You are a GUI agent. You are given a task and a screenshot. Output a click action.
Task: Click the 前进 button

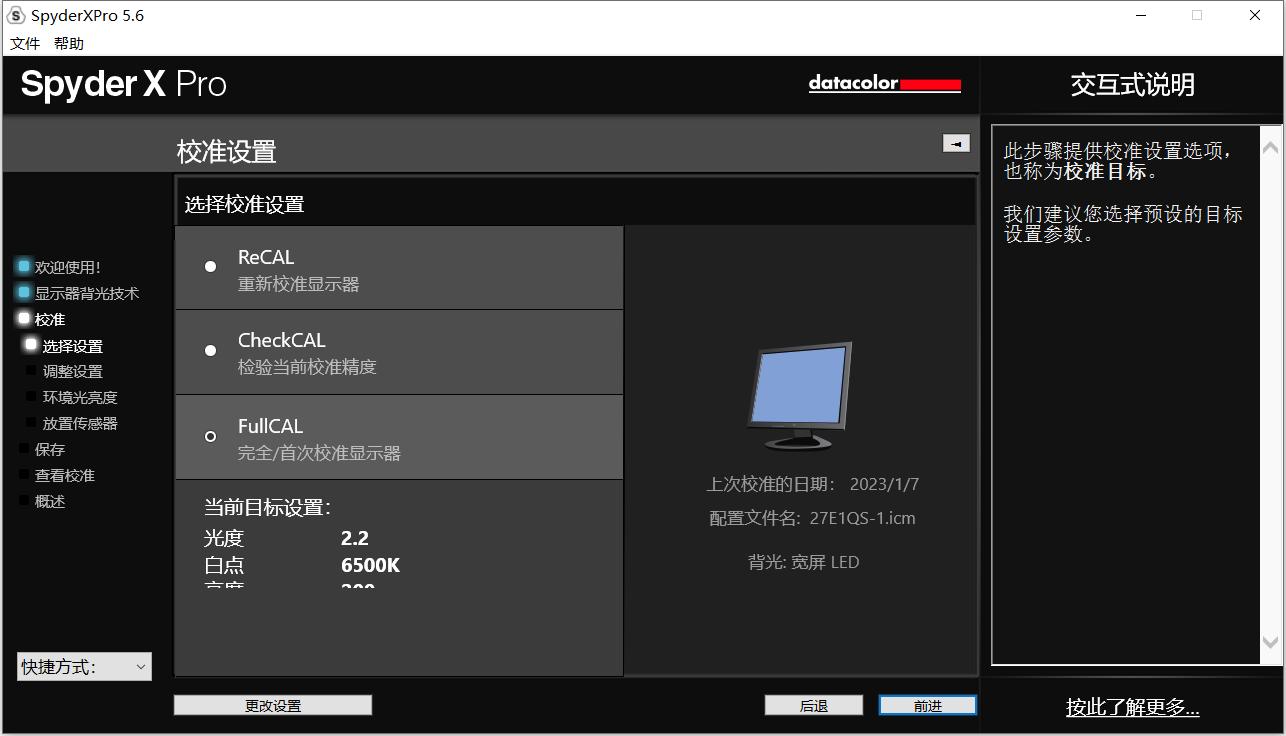[928, 705]
